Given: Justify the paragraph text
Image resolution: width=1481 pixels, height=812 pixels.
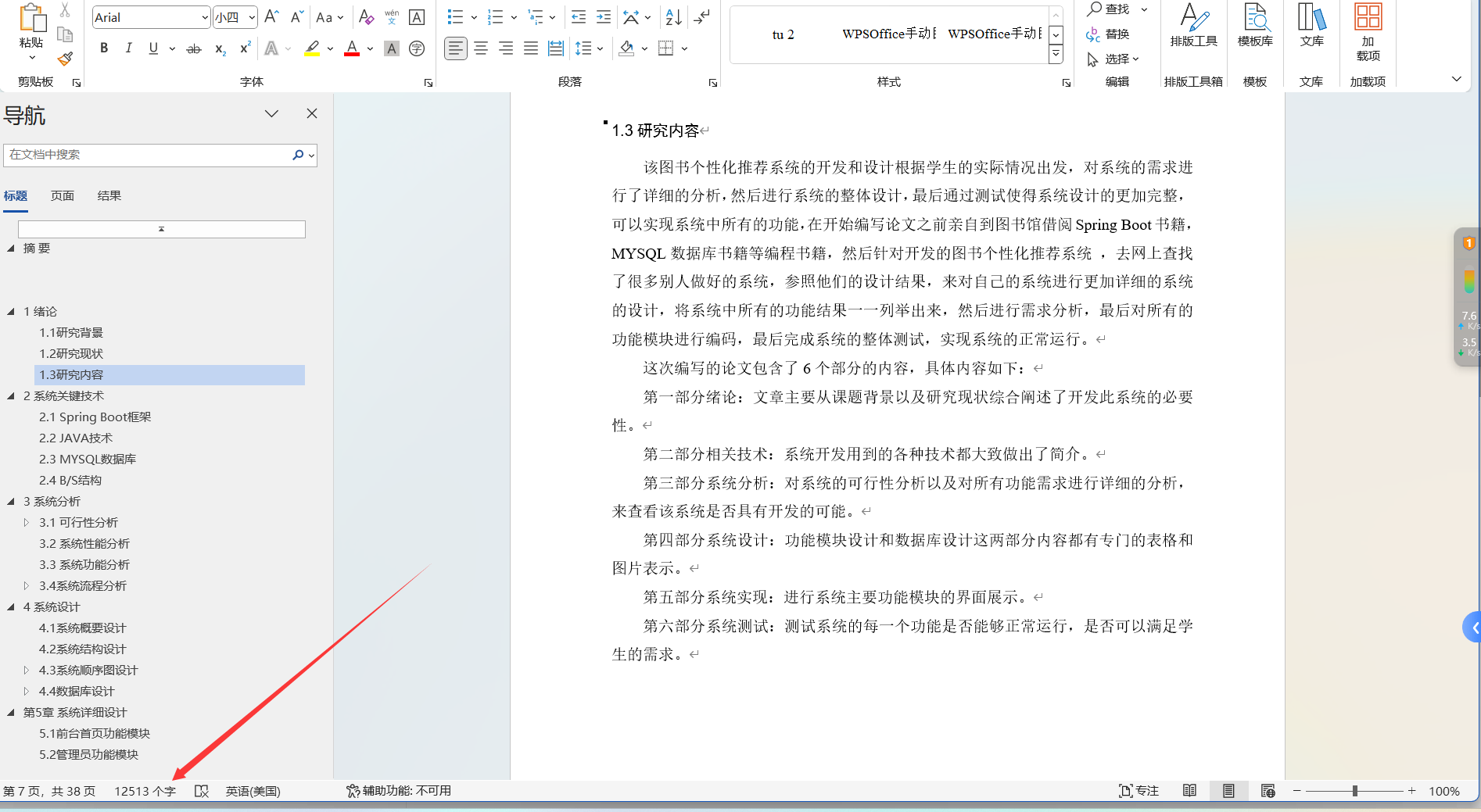Looking at the screenshot, I should (531, 48).
